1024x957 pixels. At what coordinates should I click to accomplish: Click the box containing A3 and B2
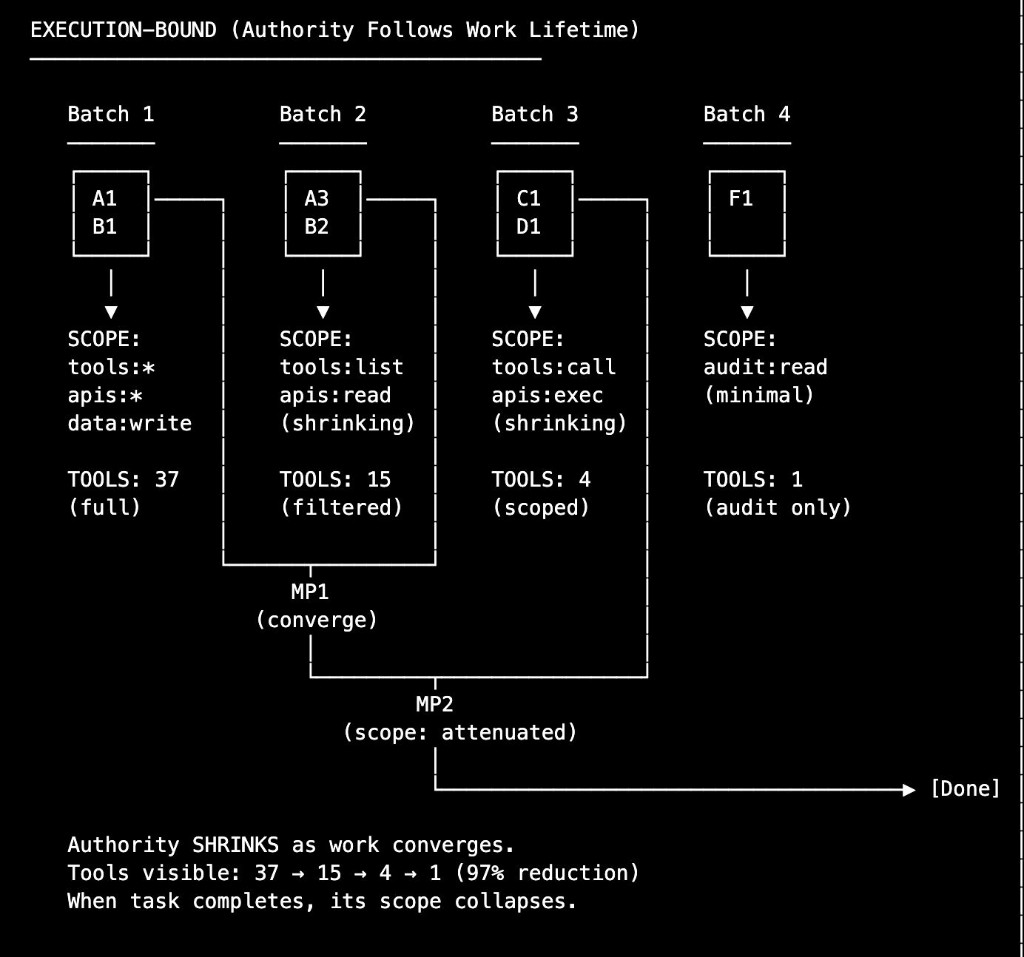pos(323,213)
